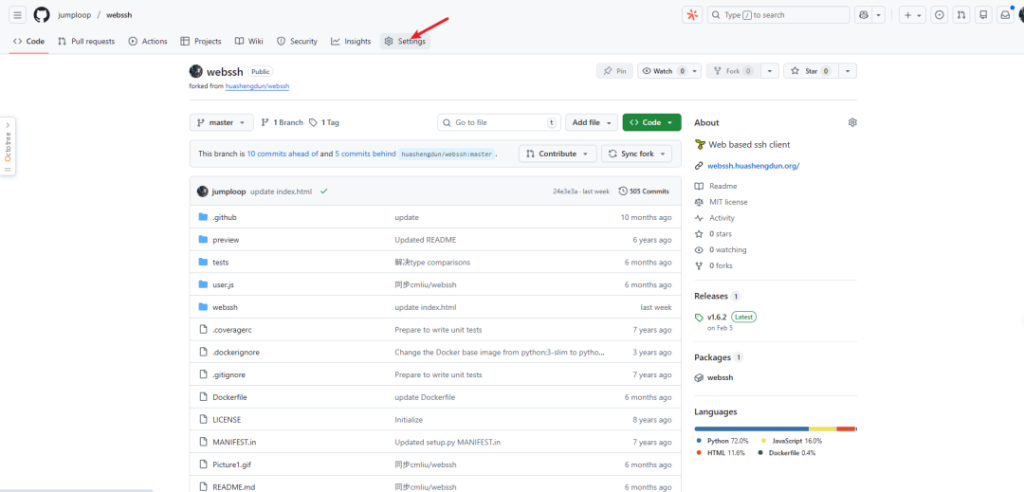Open the .dockerignore file

click(x=236, y=352)
